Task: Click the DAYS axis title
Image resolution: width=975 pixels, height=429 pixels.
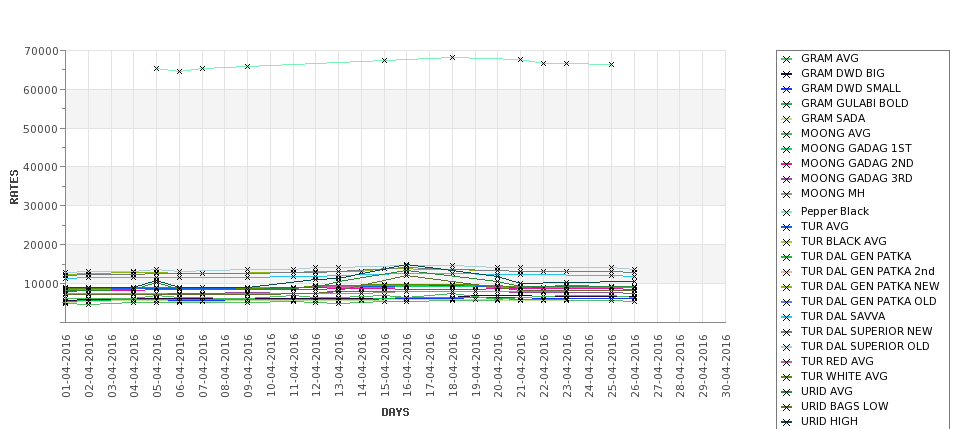Action: [x=395, y=412]
